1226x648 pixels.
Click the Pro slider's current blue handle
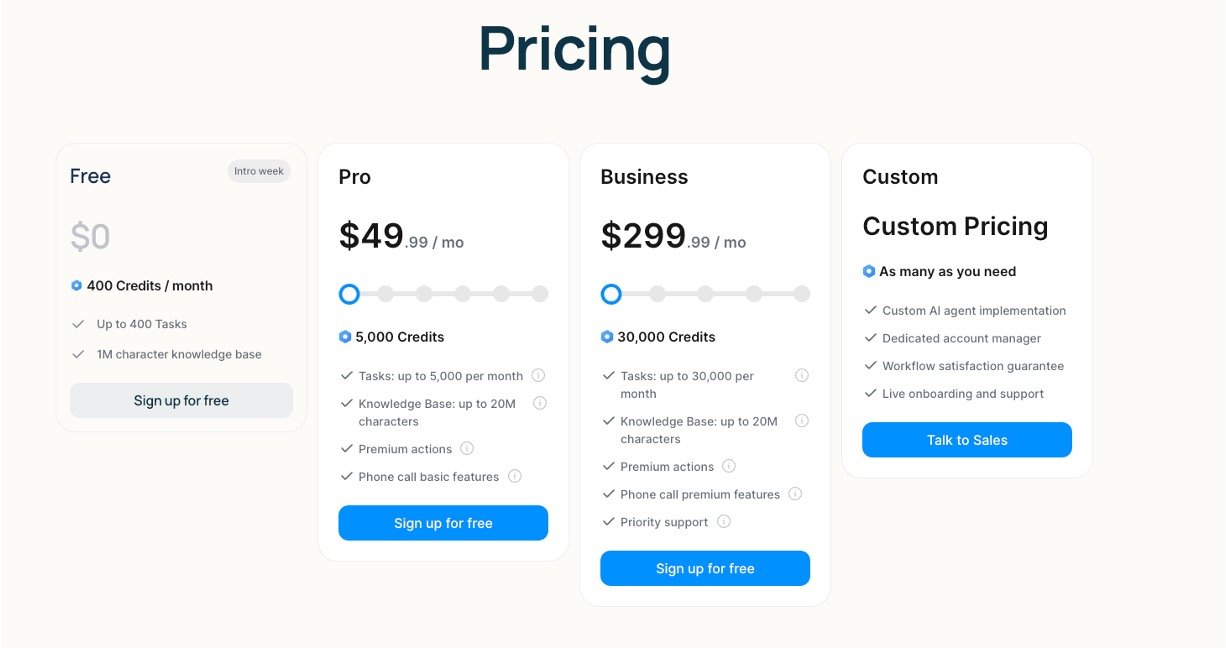tap(349, 294)
